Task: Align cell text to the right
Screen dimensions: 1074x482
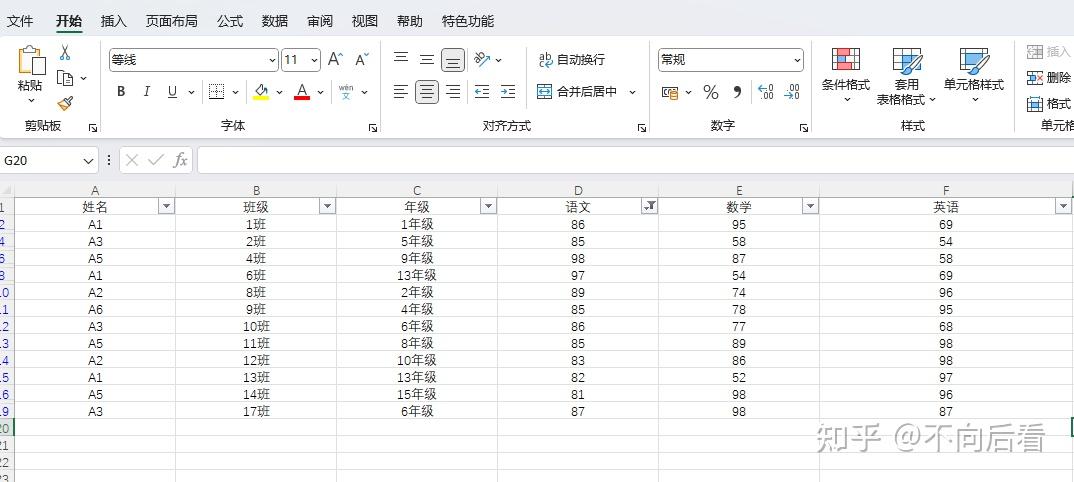Action: coord(453,91)
